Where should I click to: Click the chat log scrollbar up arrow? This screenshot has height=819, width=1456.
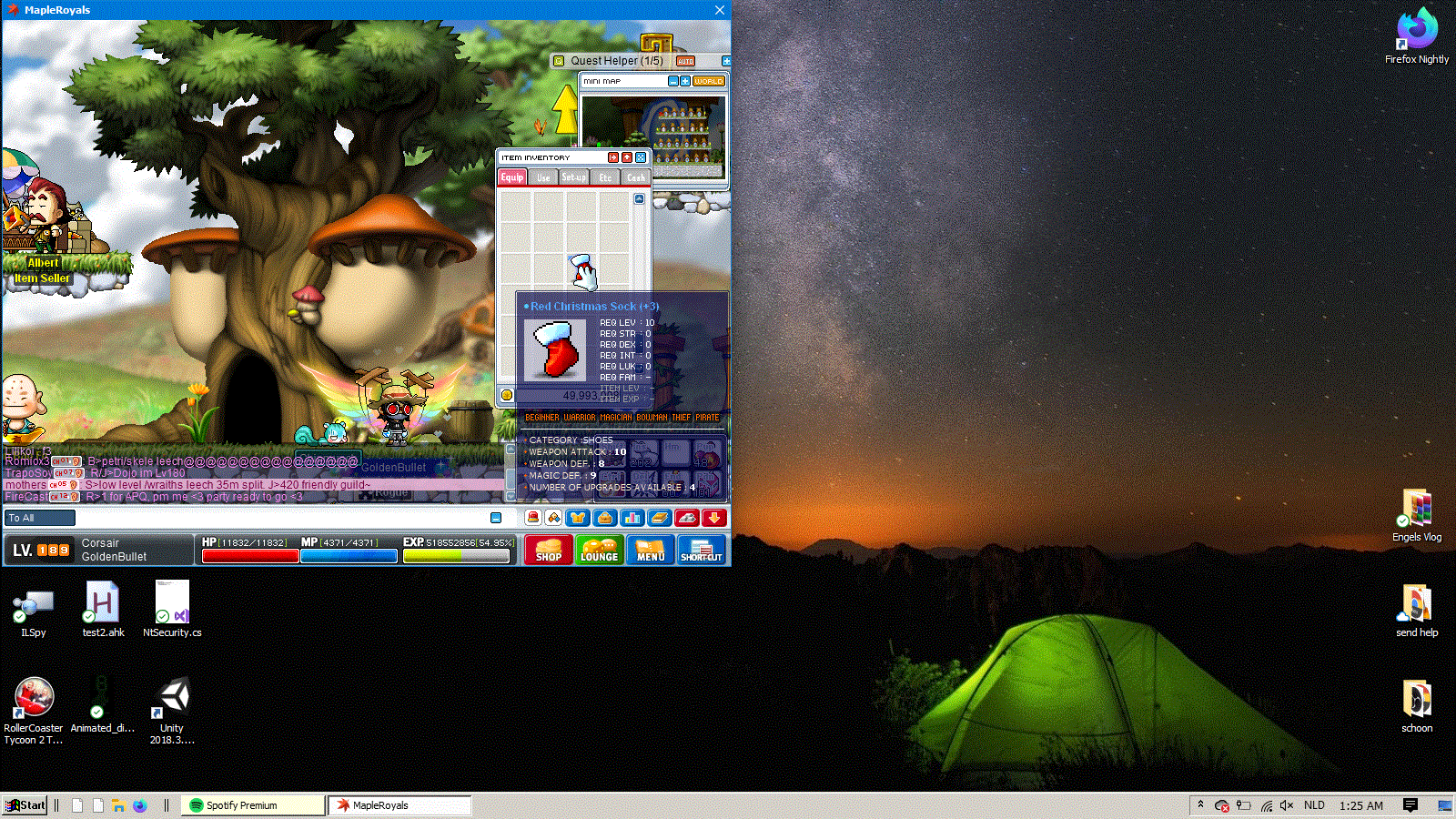[x=511, y=450]
